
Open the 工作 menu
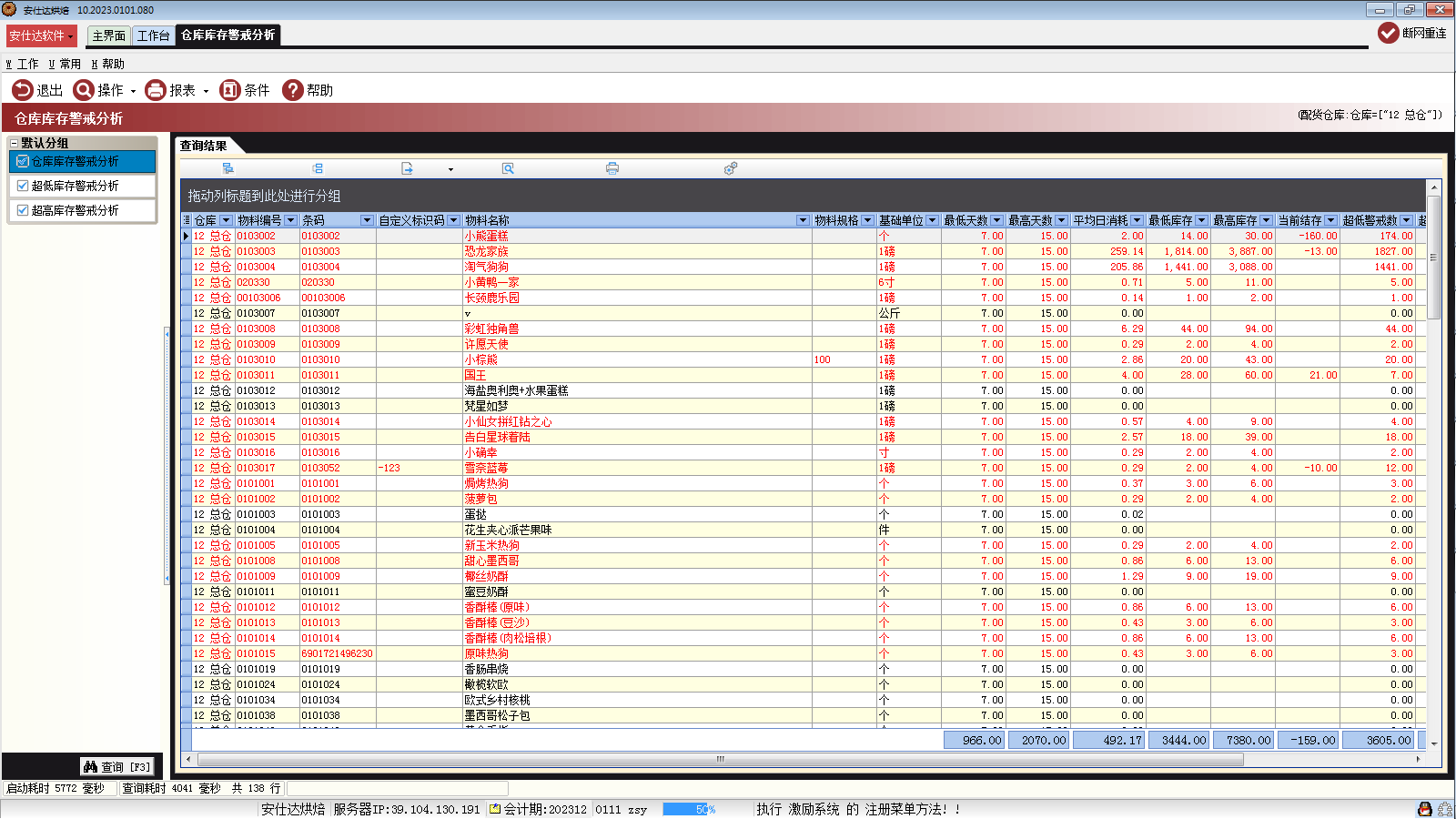pos(22,64)
